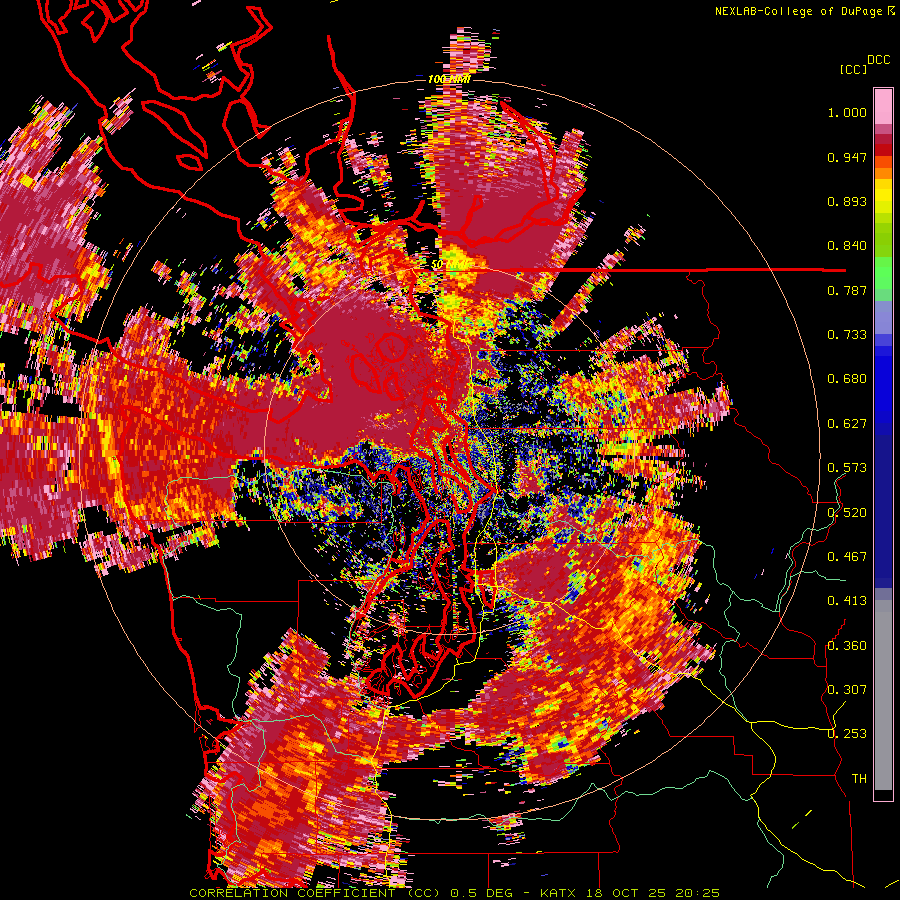Click the 0.947 color scale value
The height and width of the screenshot is (900, 900).
(847, 157)
